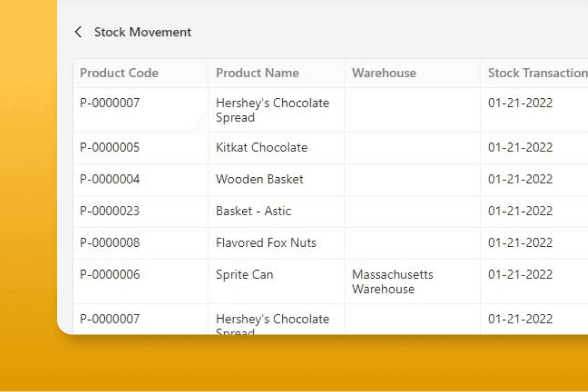Select the Kitkat Chocolate product name
Image resolution: width=588 pixels, height=392 pixels.
pyautogui.click(x=262, y=147)
